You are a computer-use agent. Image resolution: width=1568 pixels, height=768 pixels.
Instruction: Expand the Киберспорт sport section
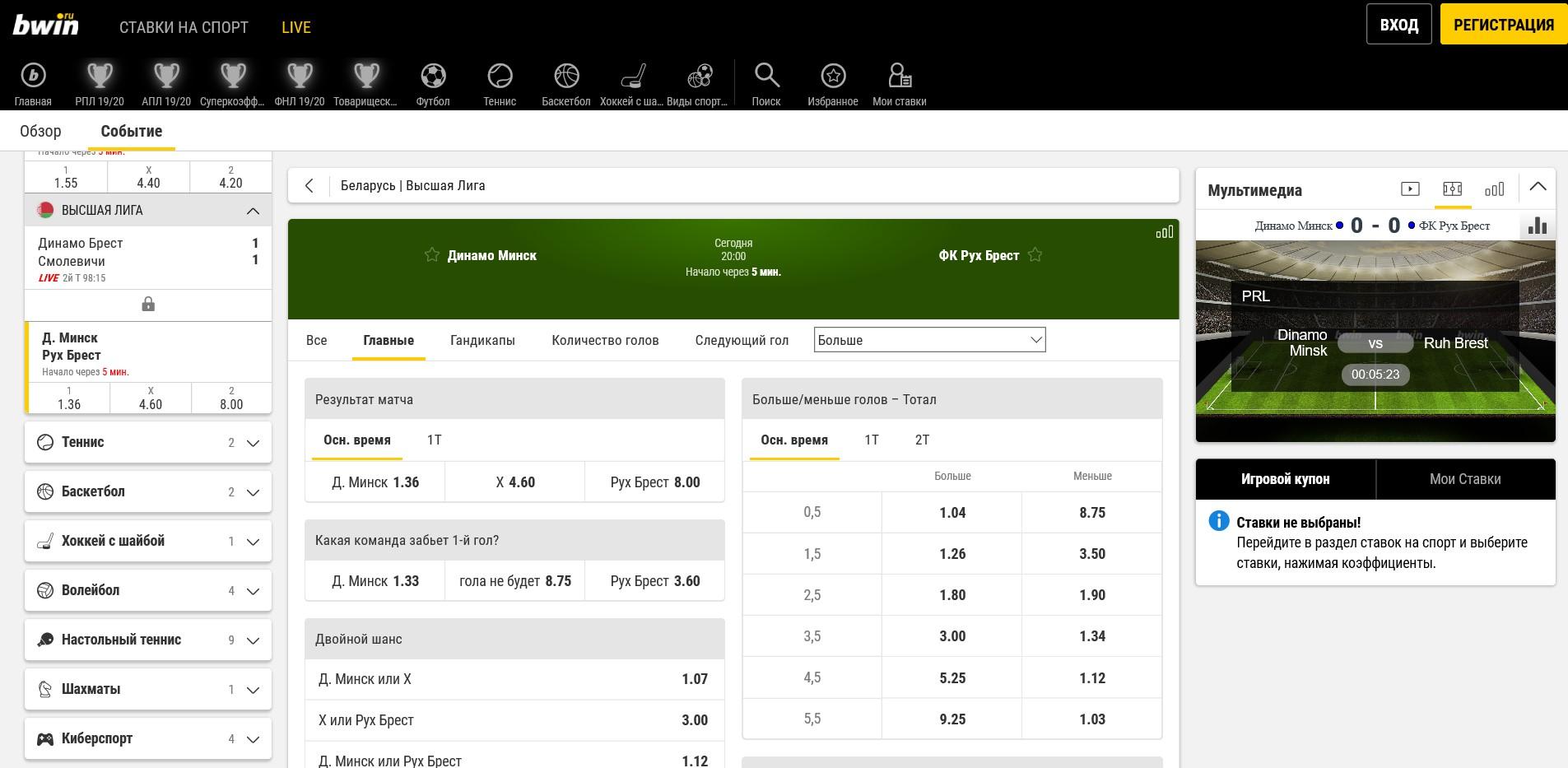[x=253, y=739]
